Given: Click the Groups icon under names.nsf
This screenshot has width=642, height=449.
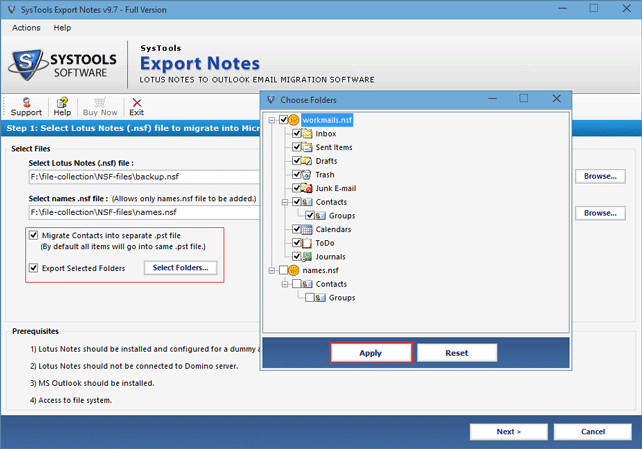Looking at the screenshot, I should (x=321, y=298).
